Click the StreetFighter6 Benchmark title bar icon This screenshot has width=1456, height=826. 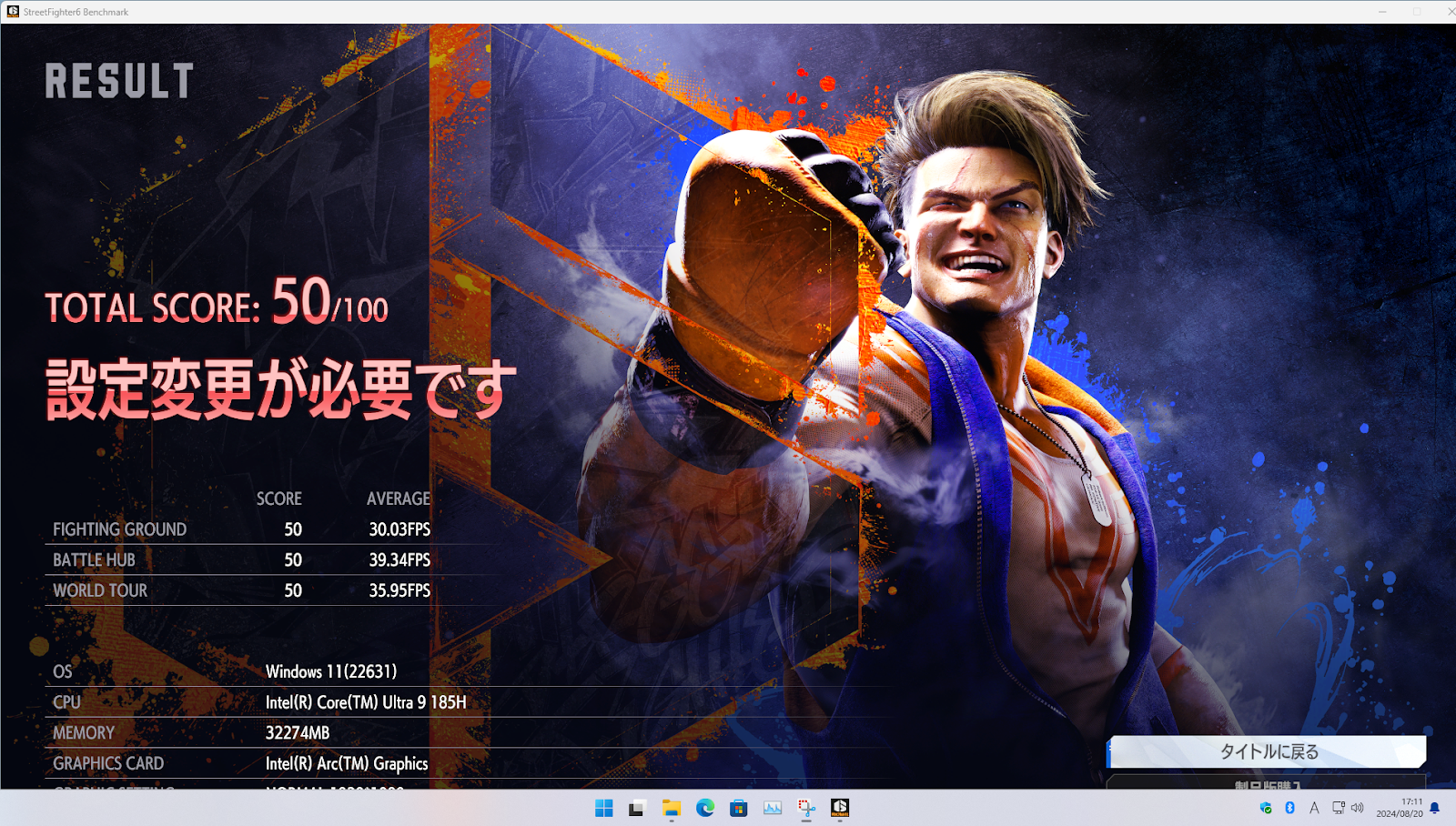[13, 12]
